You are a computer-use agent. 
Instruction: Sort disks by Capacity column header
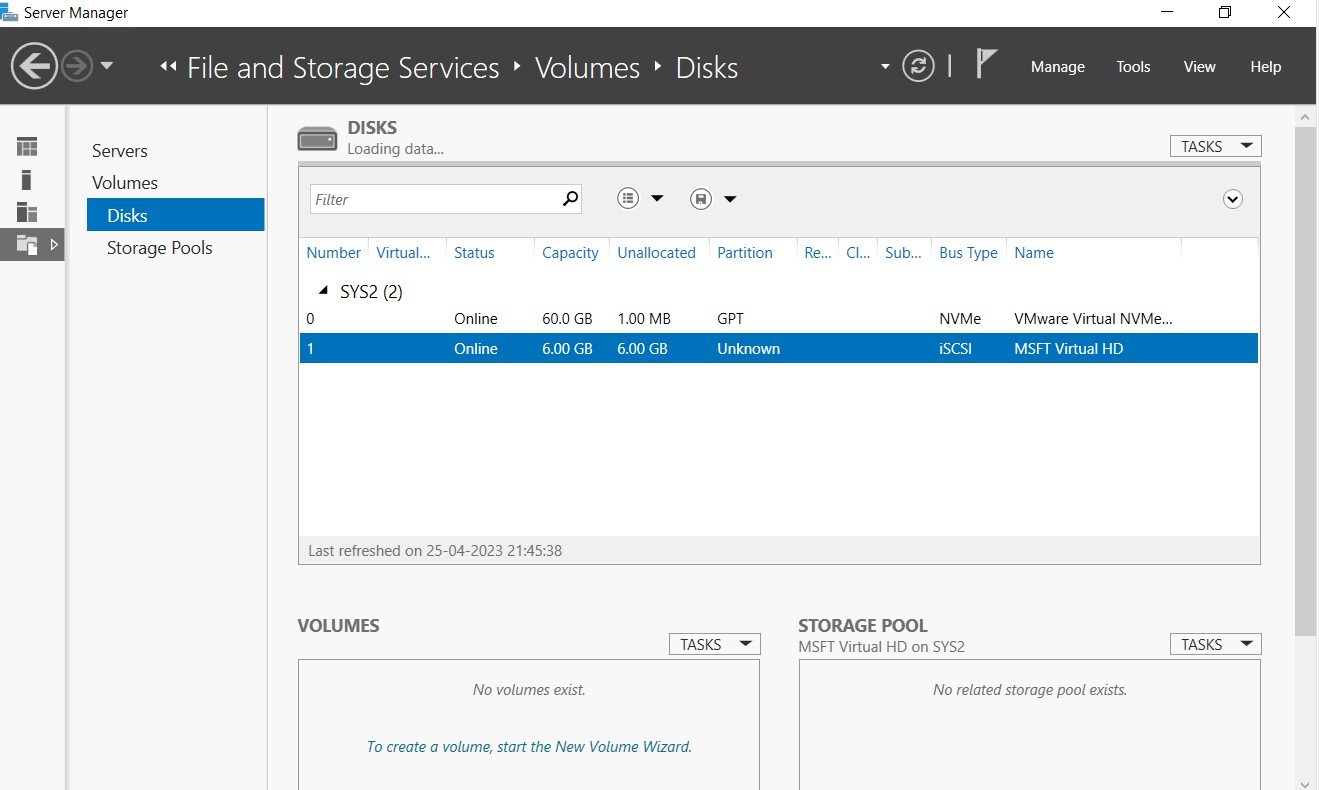pos(570,253)
